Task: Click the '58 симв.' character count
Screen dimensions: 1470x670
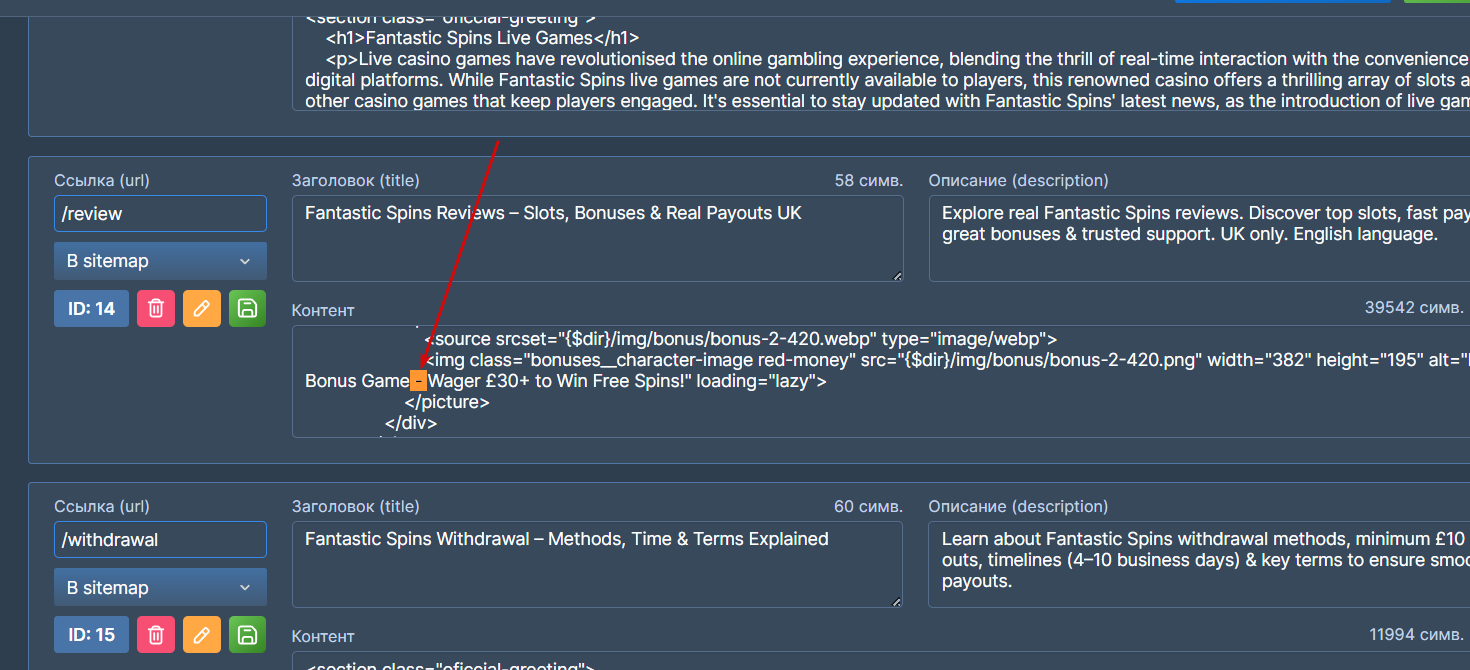Action: click(868, 181)
